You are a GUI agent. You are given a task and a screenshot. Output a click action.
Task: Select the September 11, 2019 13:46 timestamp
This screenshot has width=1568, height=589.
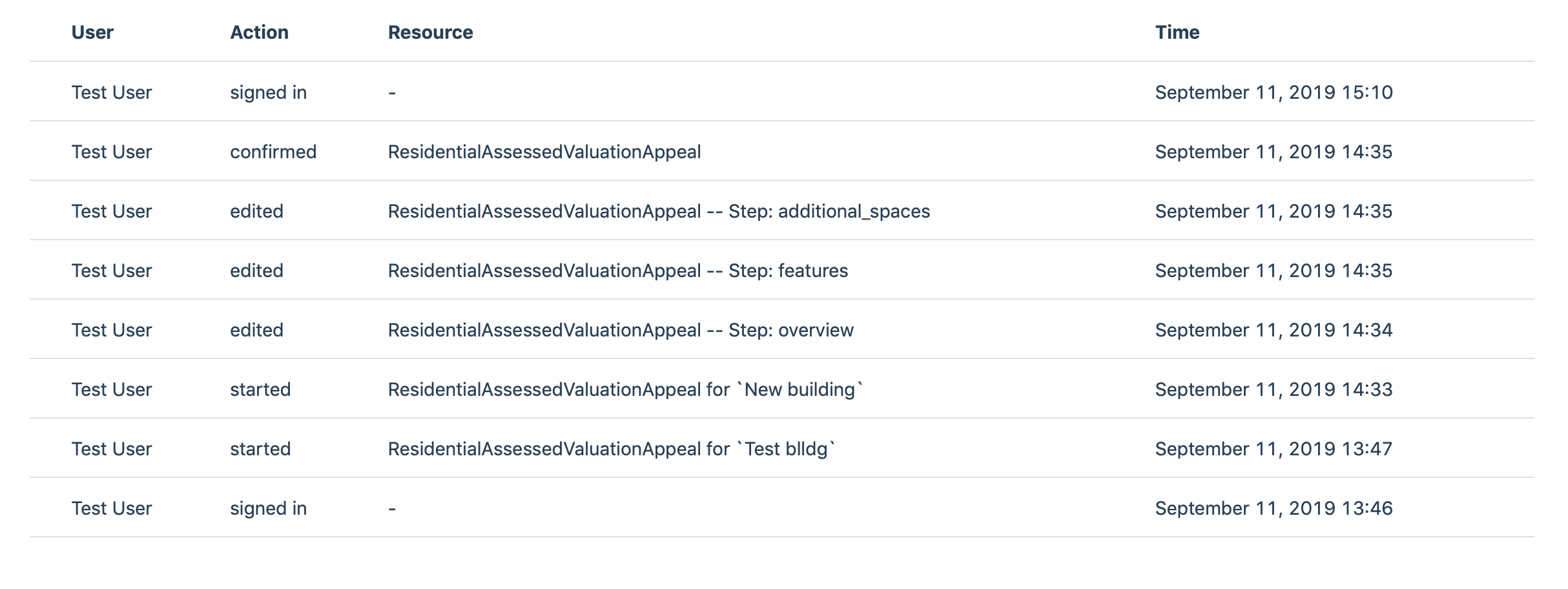[1274, 508]
